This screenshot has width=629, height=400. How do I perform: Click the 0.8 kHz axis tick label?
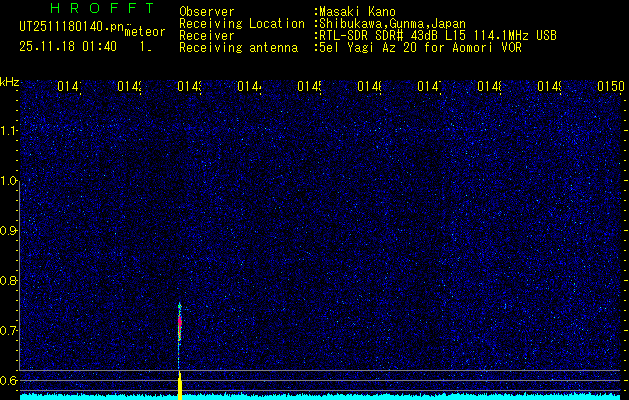coord(9,280)
